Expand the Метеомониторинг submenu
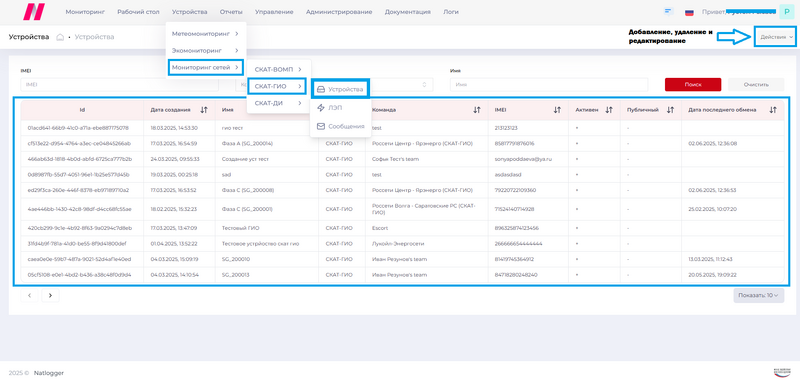This screenshot has height=383, width=800. [205, 34]
